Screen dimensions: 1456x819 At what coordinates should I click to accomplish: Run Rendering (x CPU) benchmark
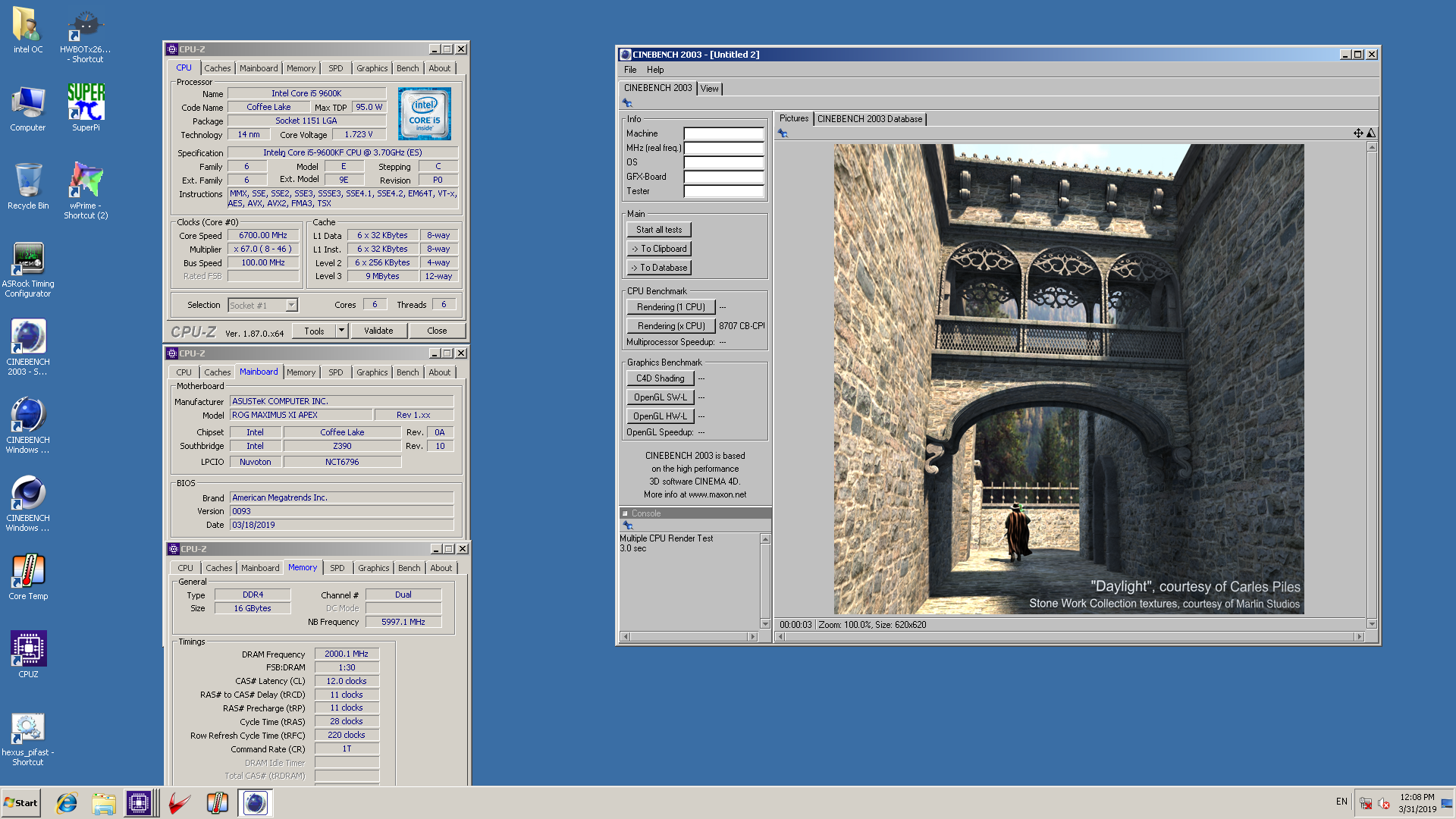[671, 326]
